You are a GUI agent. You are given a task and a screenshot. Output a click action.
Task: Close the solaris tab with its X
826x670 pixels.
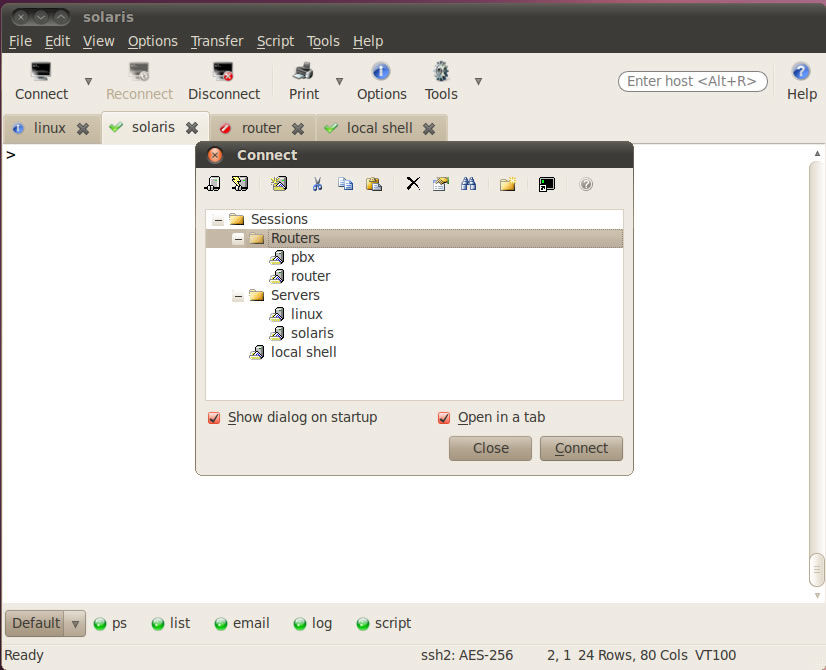pos(192,127)
